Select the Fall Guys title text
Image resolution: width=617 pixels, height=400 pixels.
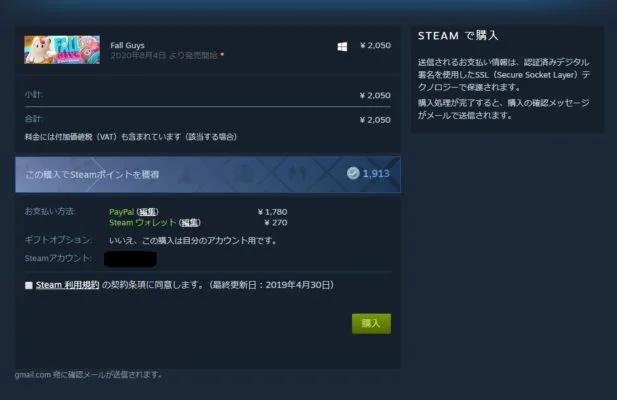pos(127,45)
